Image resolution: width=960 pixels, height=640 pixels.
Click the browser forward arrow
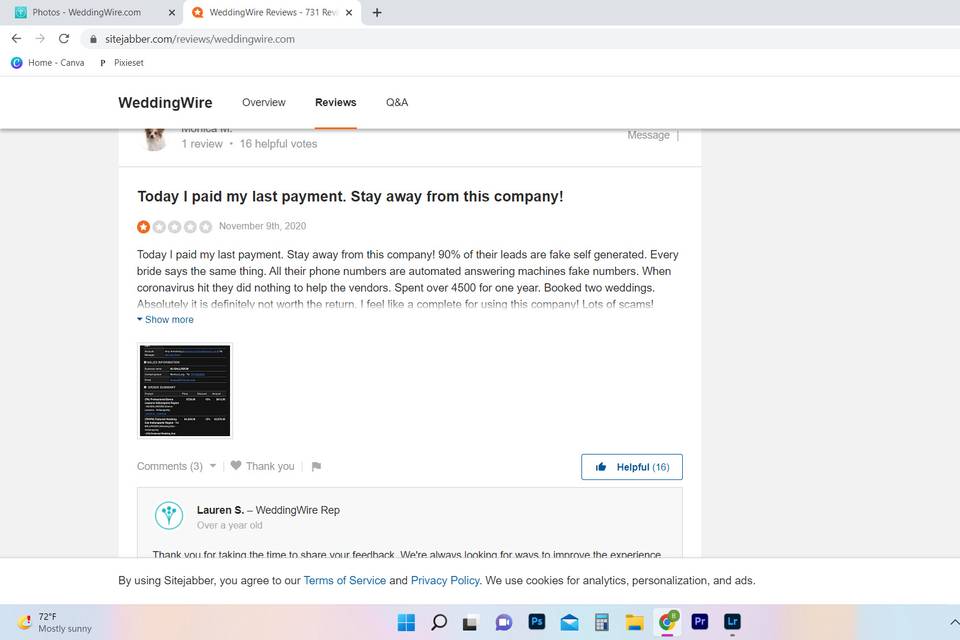point(40,39)
